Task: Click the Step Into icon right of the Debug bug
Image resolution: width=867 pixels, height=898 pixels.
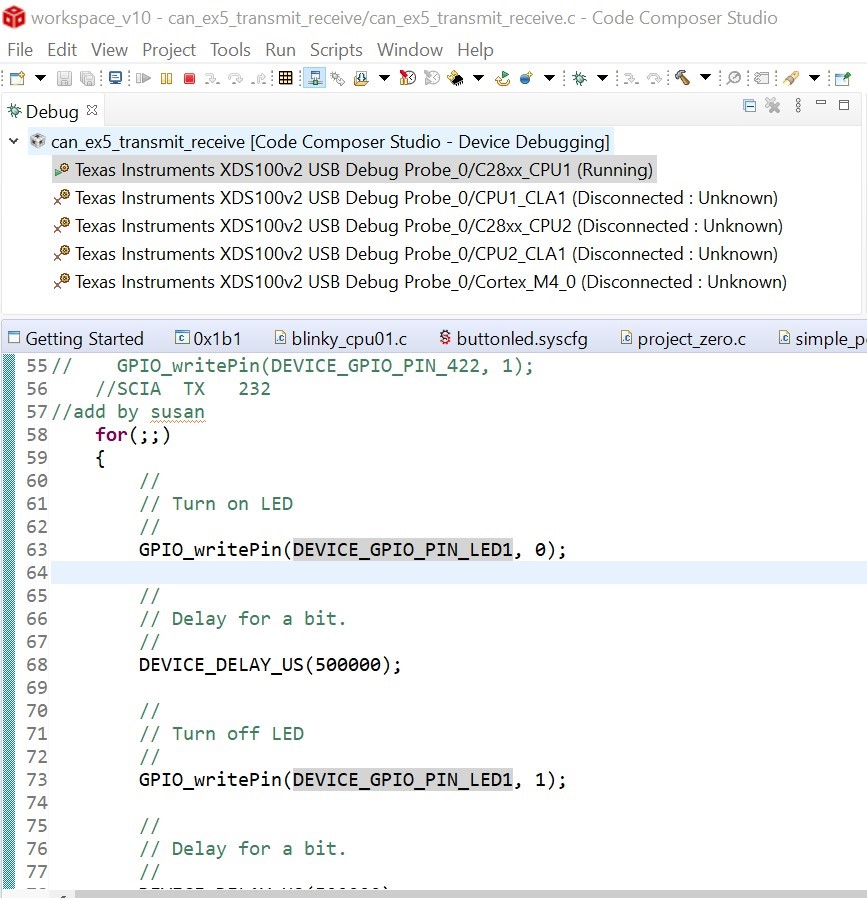Action: tap(631, 78)
